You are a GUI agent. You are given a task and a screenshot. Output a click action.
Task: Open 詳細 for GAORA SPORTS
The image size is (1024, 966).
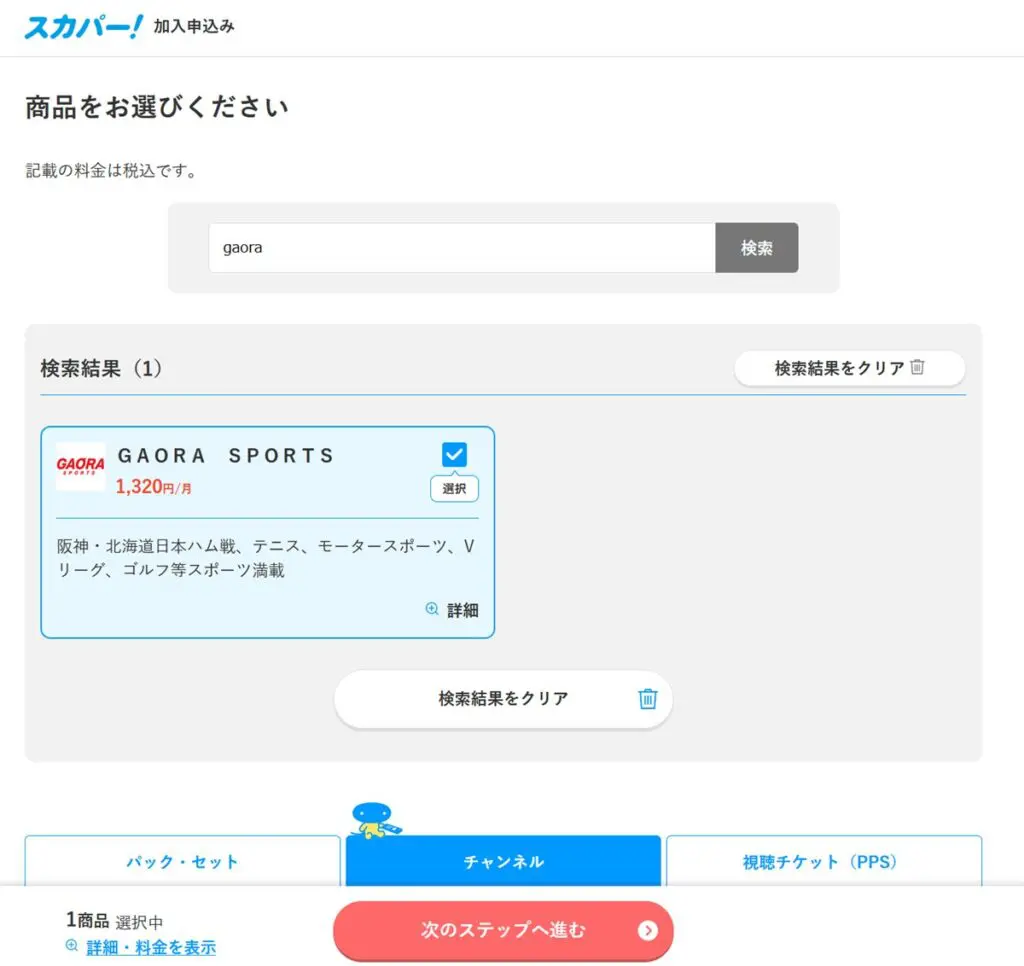click(462, 610)
